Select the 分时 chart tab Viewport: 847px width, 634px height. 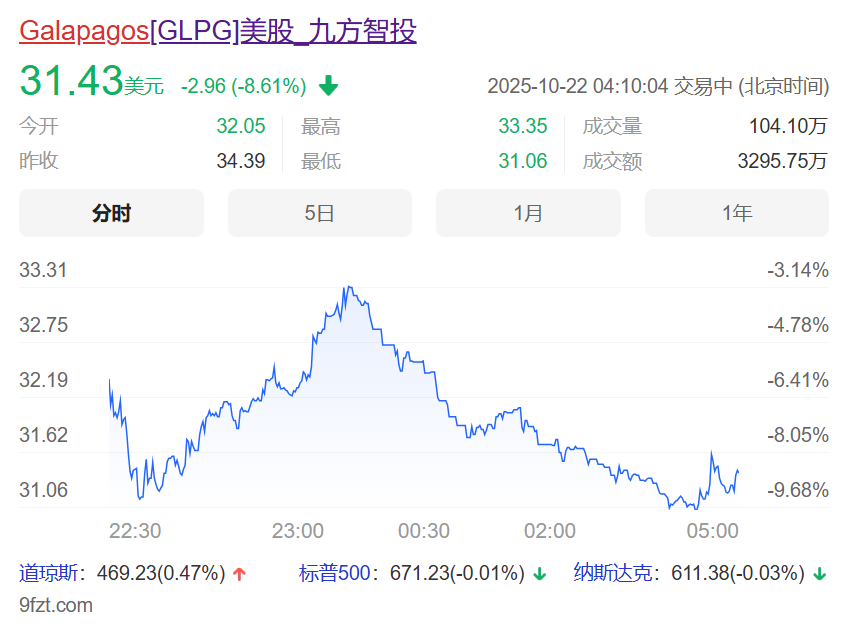111,213
